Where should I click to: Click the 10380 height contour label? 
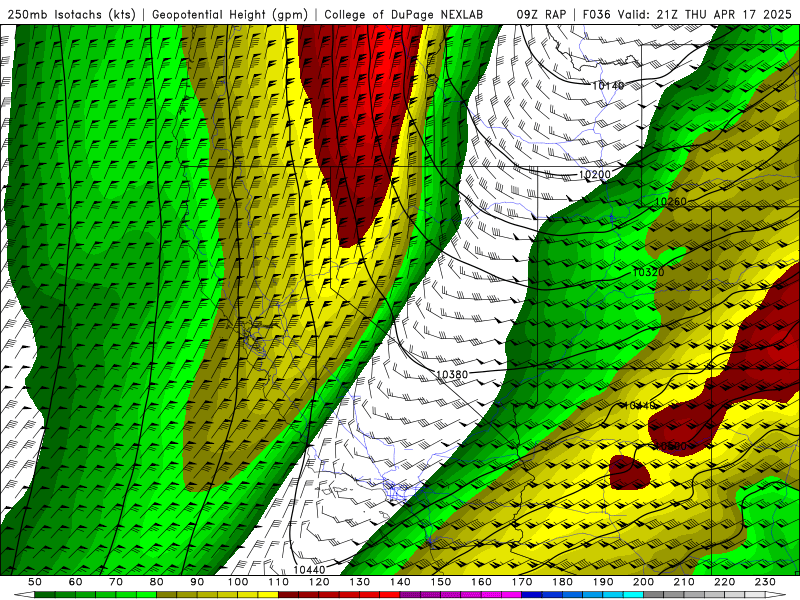tap(452, 375)
